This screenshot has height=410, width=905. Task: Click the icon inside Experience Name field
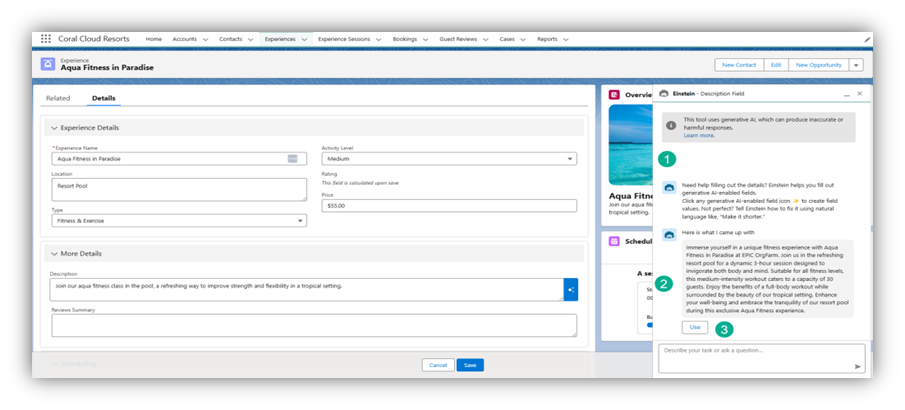click(293, 159)
